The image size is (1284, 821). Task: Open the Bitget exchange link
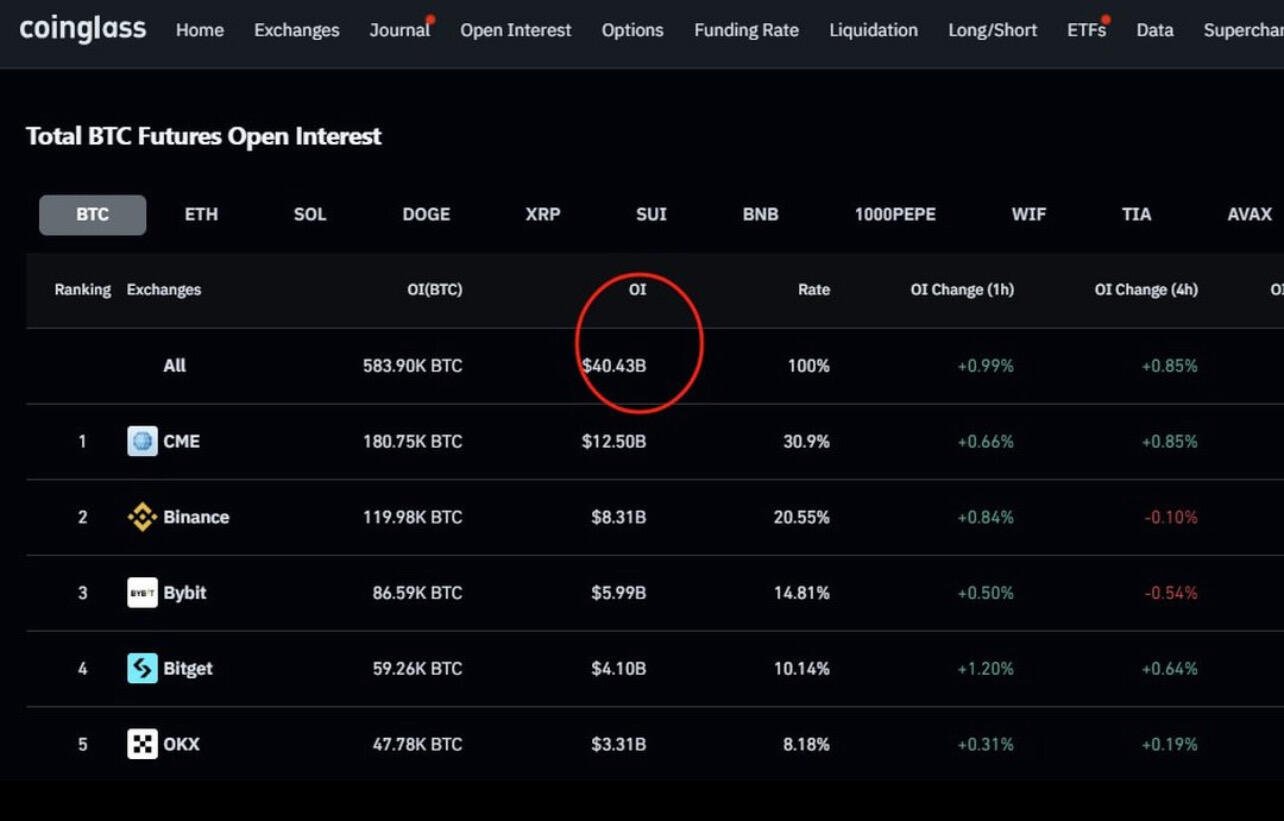(188, 668)
